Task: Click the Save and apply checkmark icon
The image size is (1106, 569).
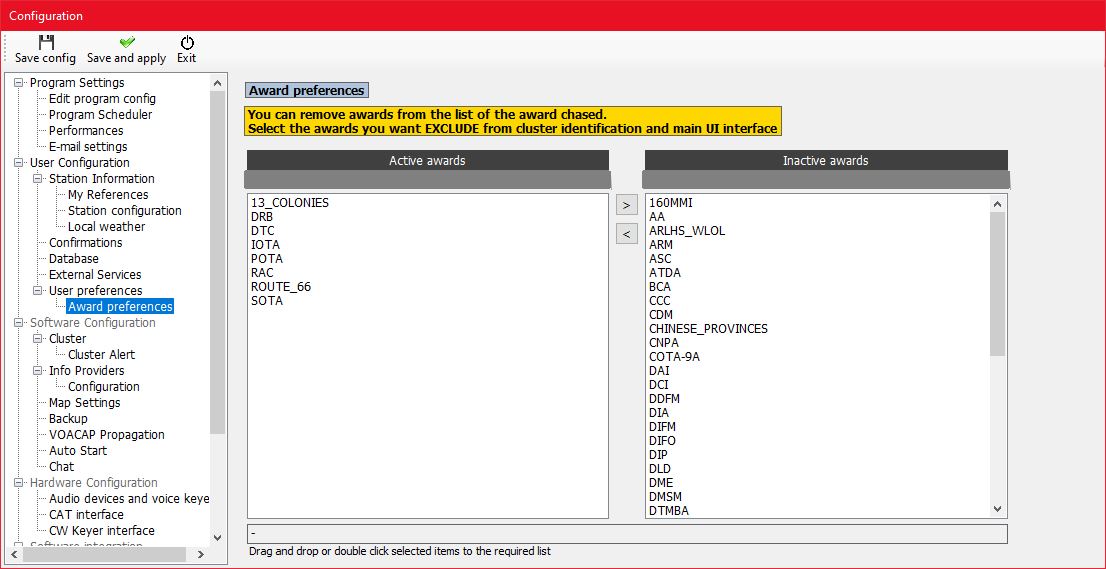Action: [x=127, y=42]
